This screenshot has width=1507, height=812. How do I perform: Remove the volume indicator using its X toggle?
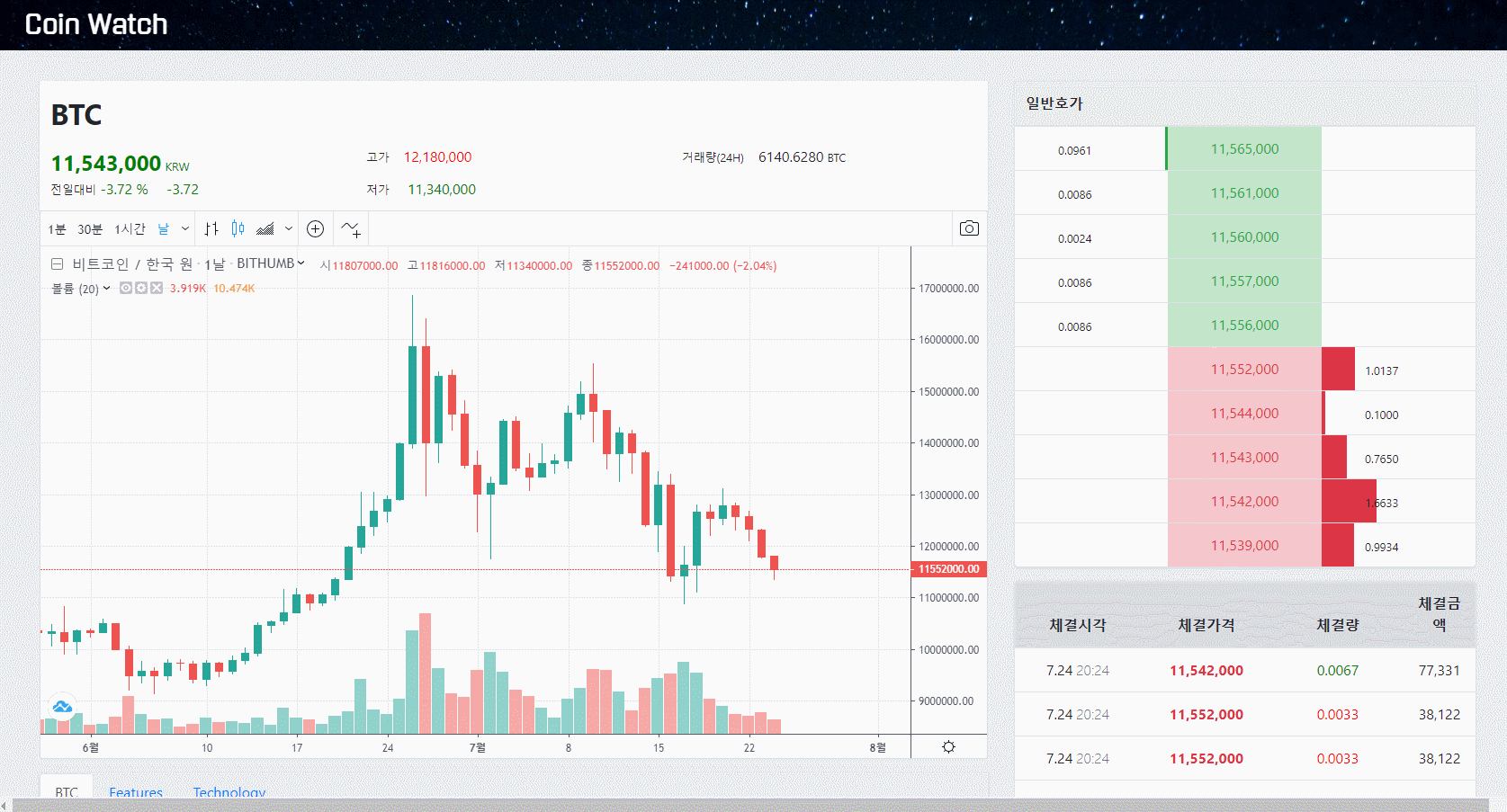(157, 288)
